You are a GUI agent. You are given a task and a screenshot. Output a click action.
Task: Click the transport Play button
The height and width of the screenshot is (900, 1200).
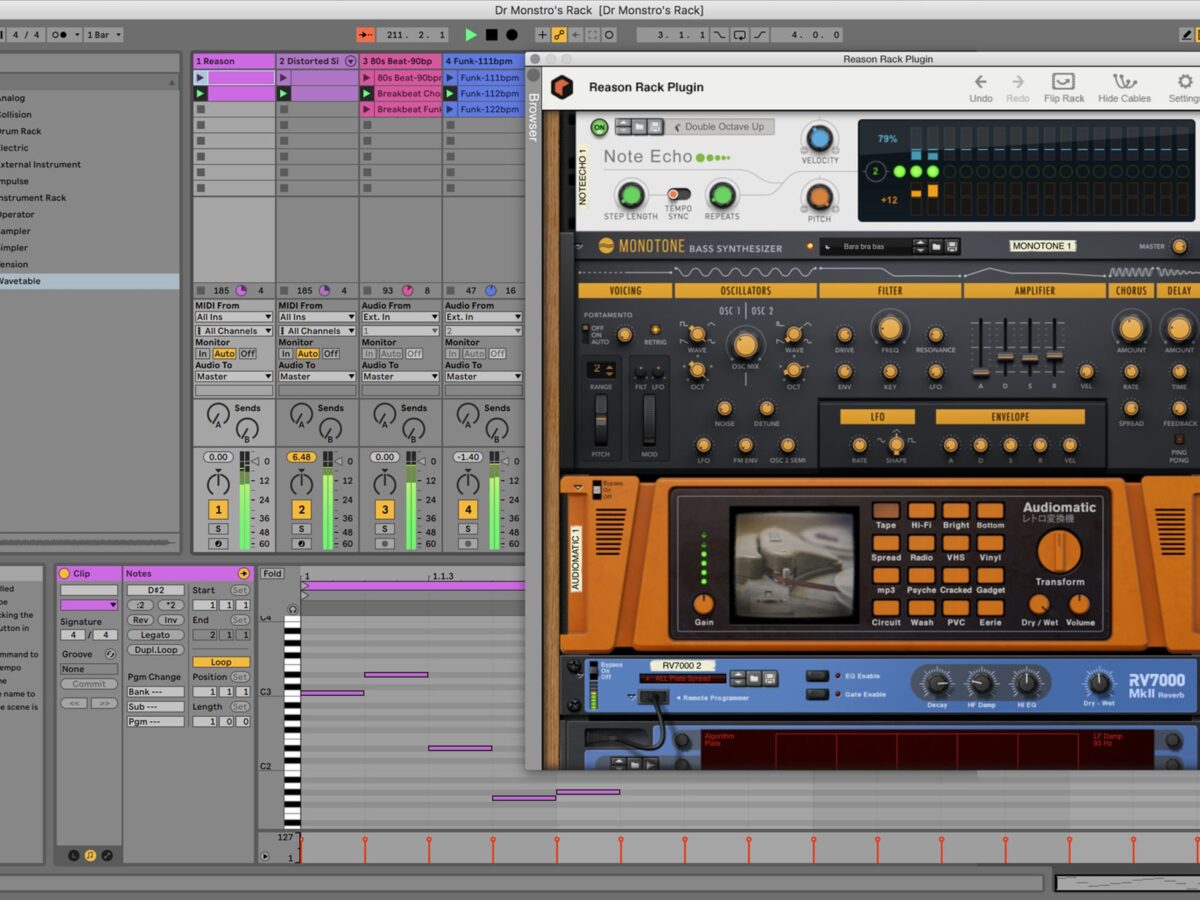(470, 35)
